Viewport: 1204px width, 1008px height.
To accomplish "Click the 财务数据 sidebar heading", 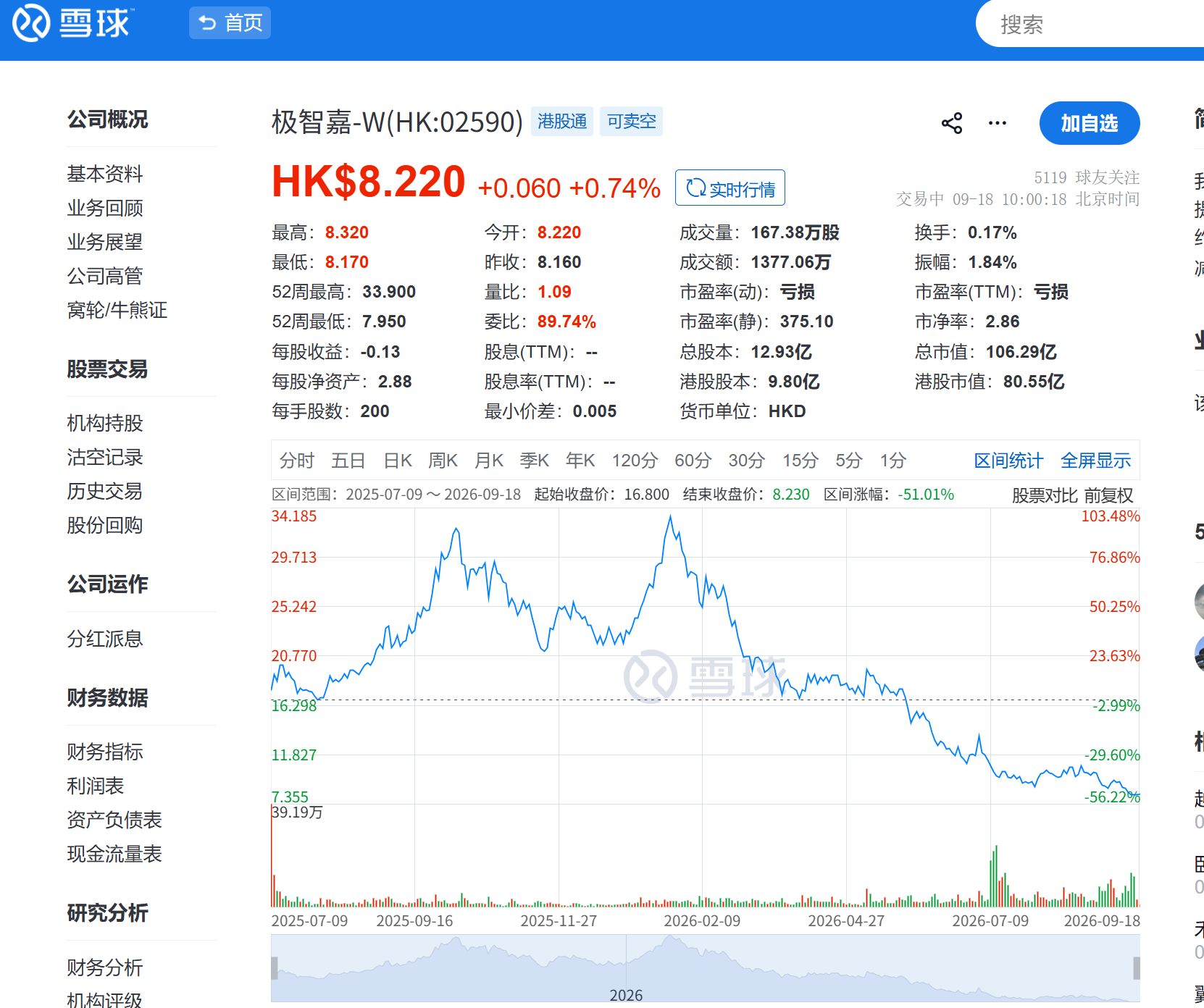I will (x=107, y=698).
